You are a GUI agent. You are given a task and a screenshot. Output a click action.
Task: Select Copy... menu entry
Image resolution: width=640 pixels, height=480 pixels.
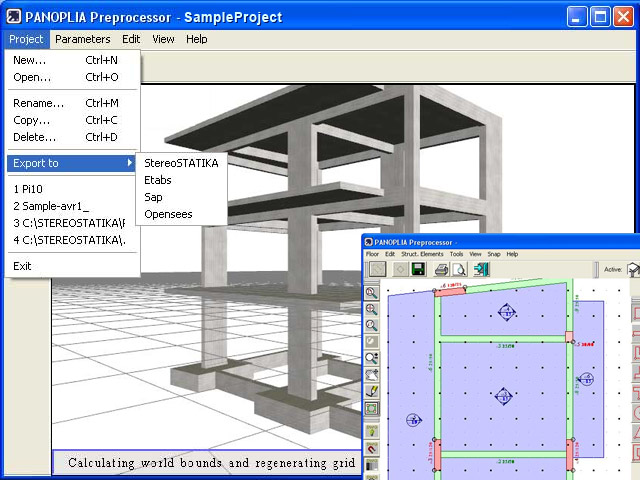pyautogui.click(x=72, y=120)
